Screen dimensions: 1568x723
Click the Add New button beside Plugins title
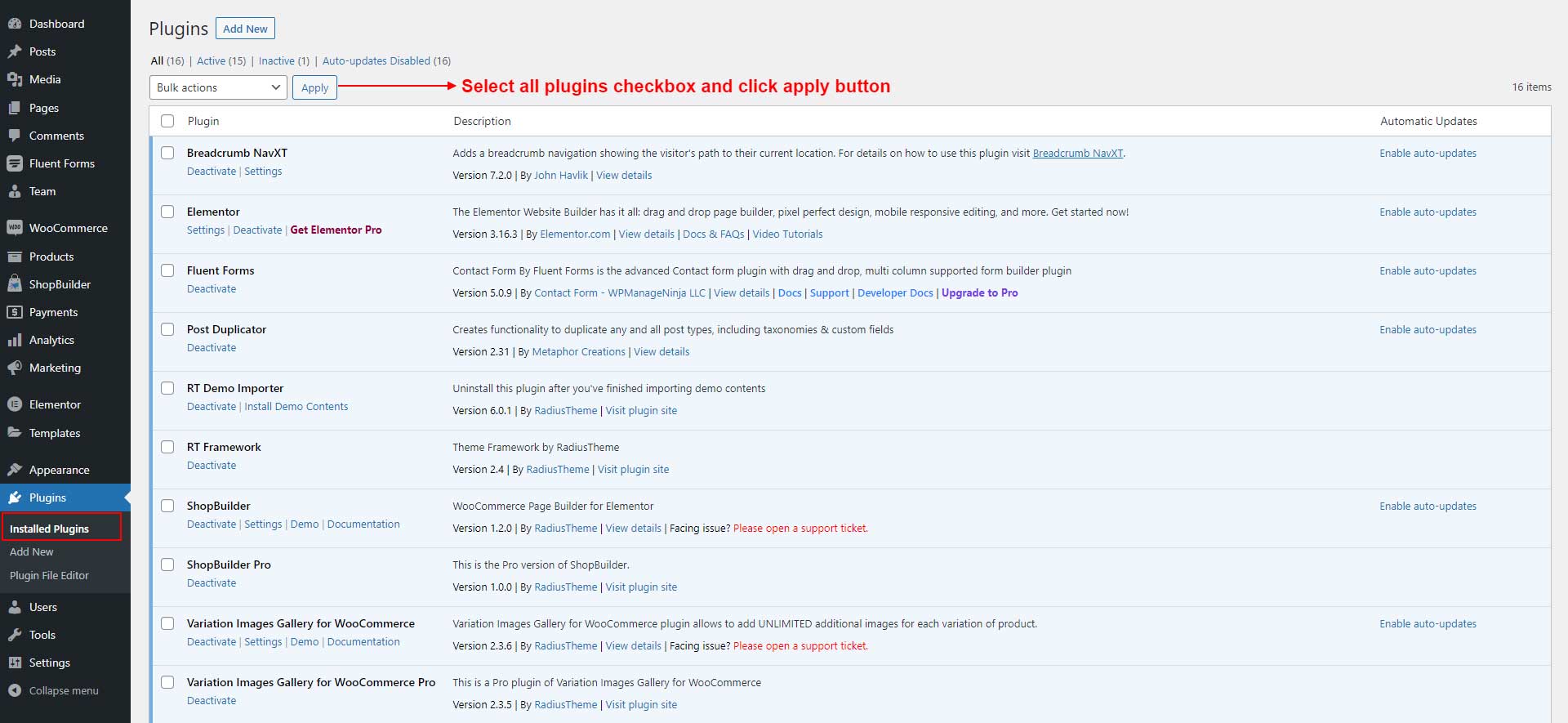click(x=245, y=29)
